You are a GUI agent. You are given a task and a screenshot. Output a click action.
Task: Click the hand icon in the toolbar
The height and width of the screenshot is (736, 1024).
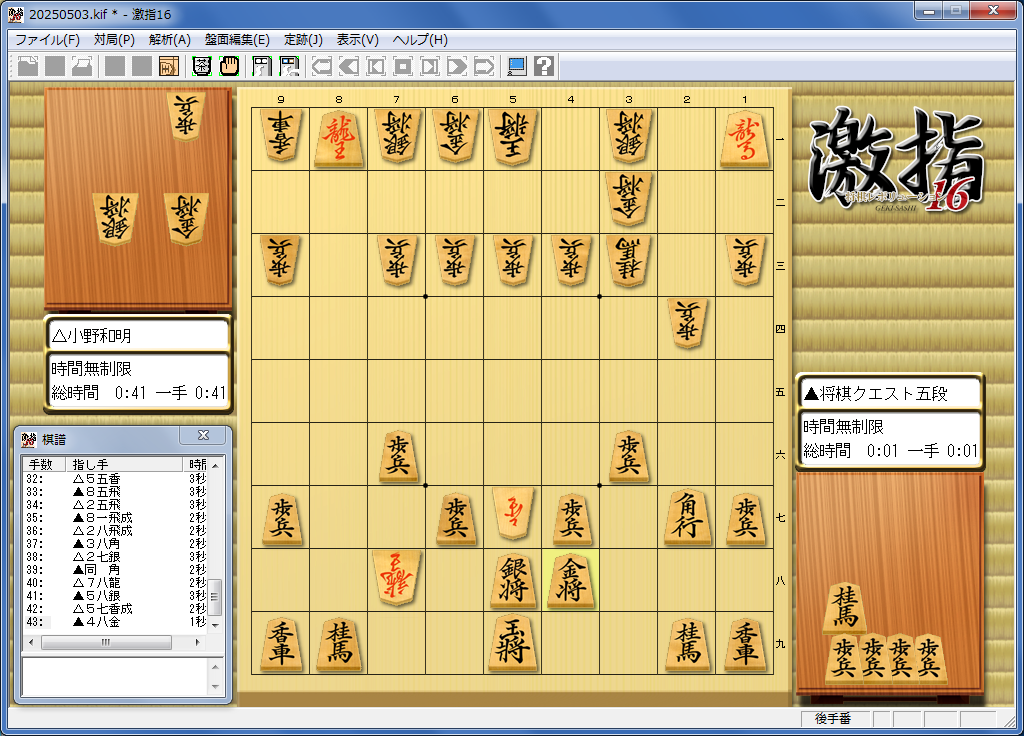click(229, 67)
